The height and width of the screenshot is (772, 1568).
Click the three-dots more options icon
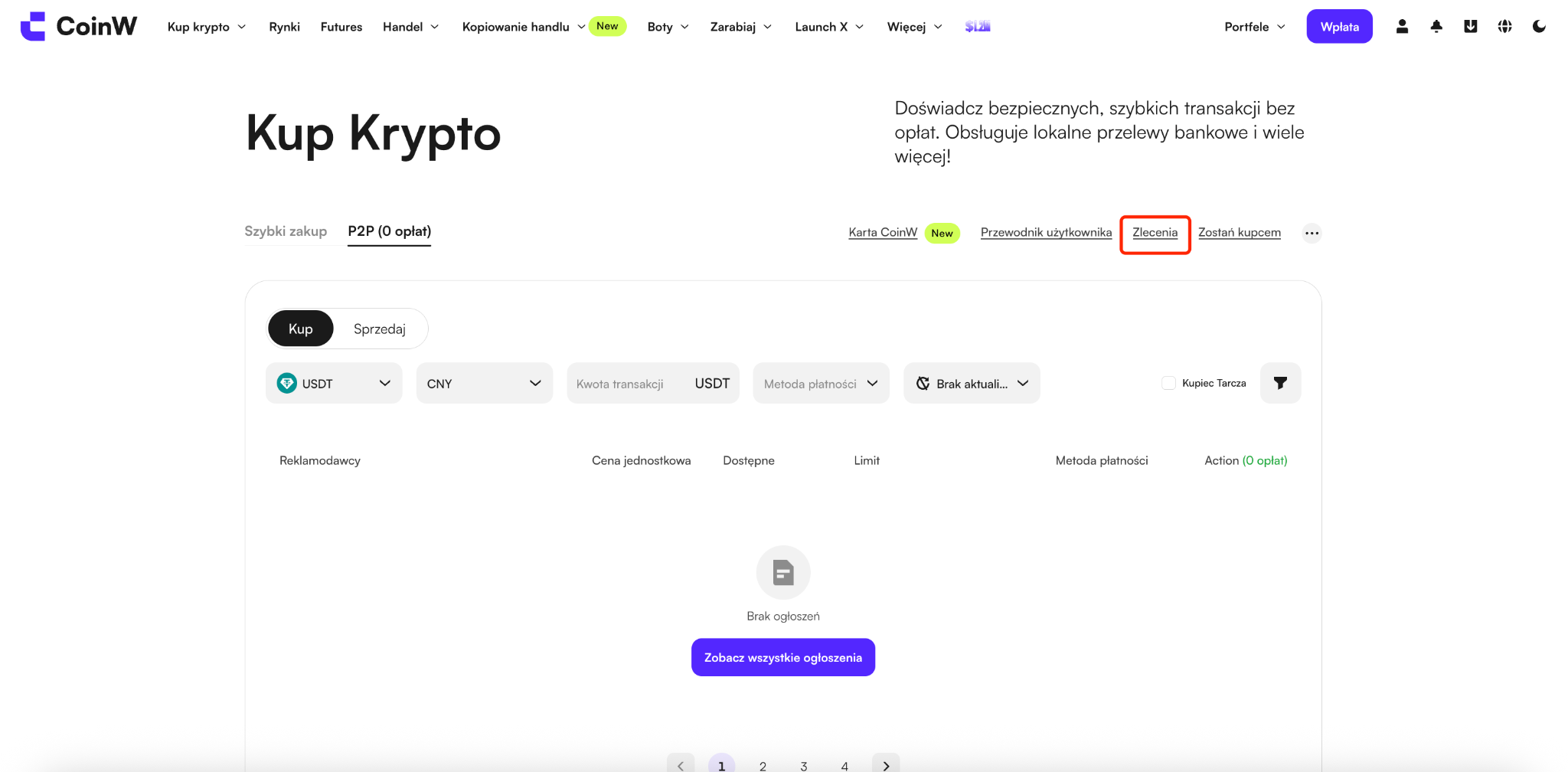(x=1312, y=233)
